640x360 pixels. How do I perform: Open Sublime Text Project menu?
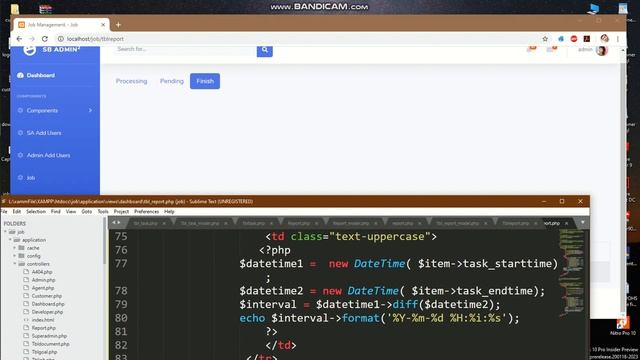tap(121, 211)
